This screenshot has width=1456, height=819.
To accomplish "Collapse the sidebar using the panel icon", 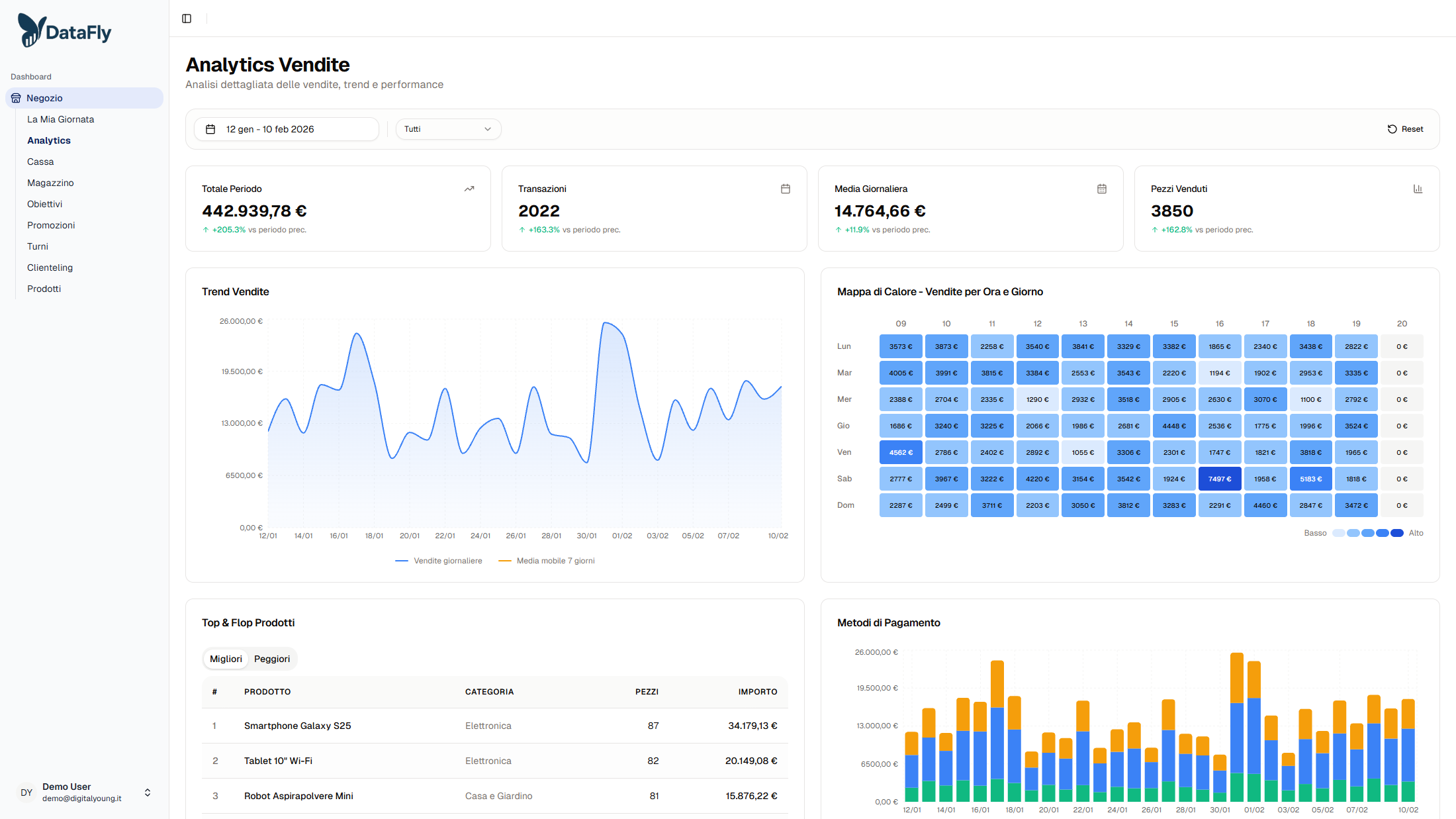I will [x=186, y=18].
